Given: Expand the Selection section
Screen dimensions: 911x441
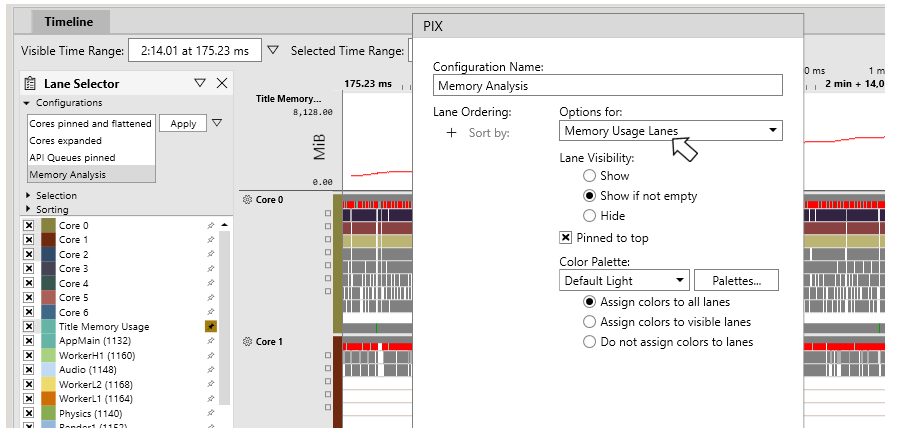Looking at the screenshot, I should pos(28,195).
